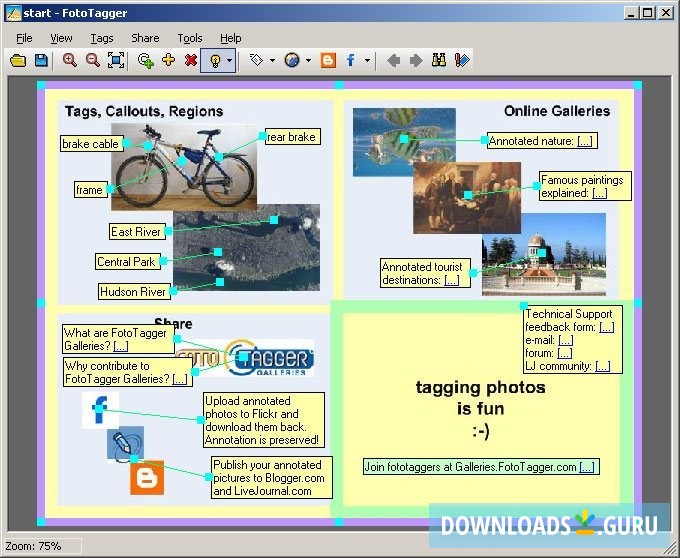The height and width of the screenshot is (558, 680).
Task: Toggle the light bulb show tags button
Action: [x=216, y=61]
